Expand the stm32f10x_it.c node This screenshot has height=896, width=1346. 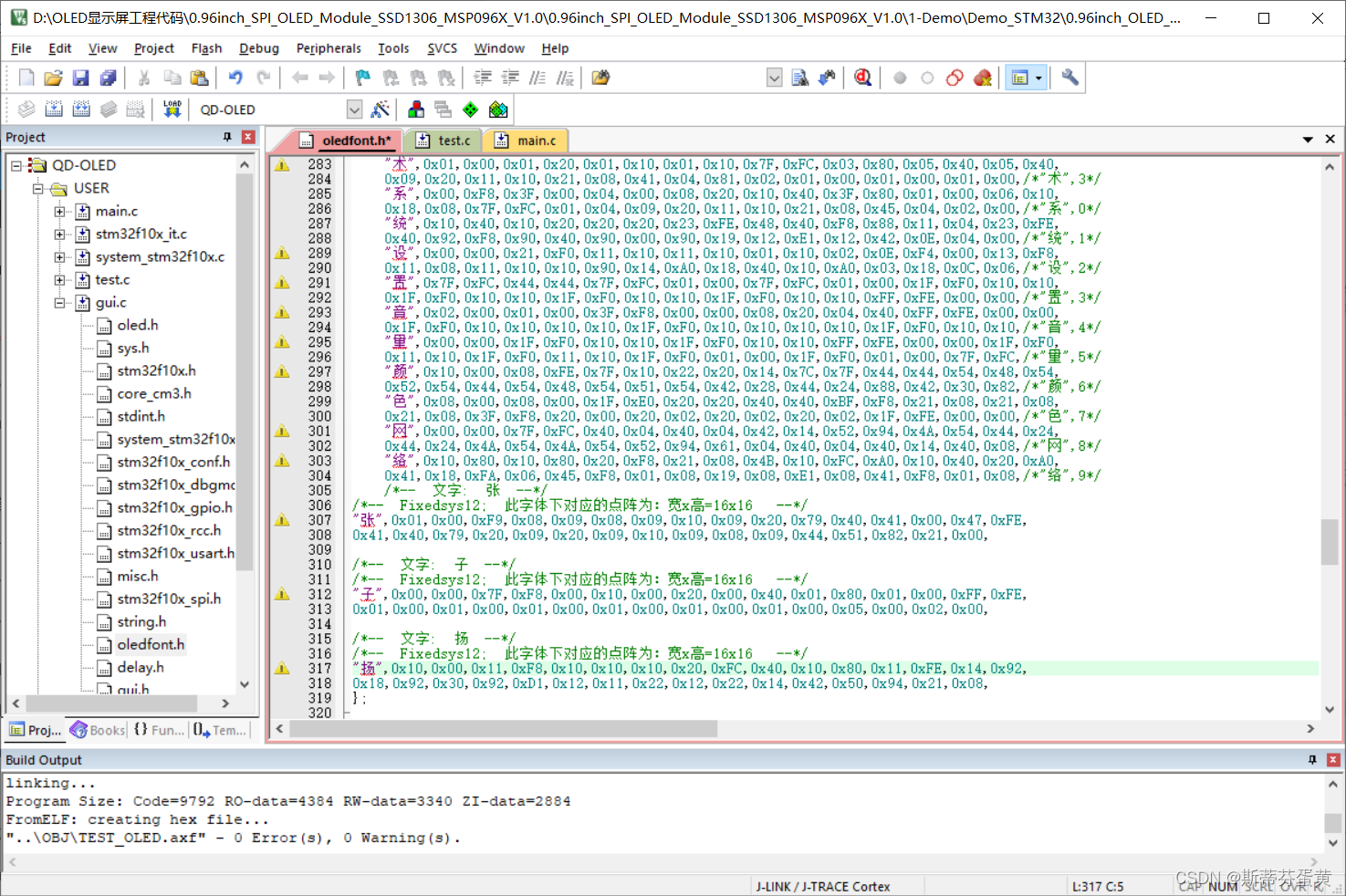tap(59, 234)
